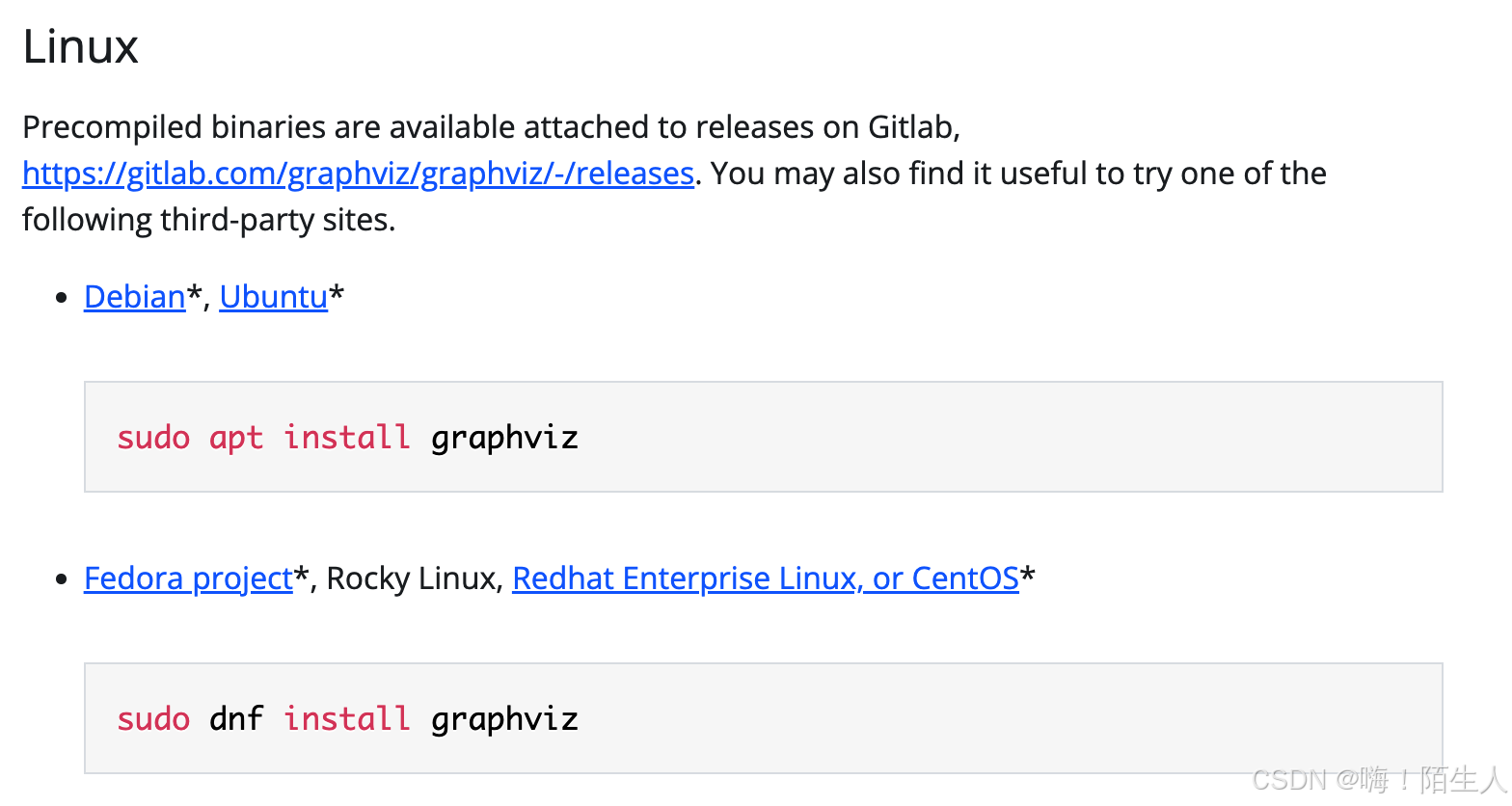This screenshot has width=1512, height=806.
Task: Click "dnf" in the second command
Action: 236,719
